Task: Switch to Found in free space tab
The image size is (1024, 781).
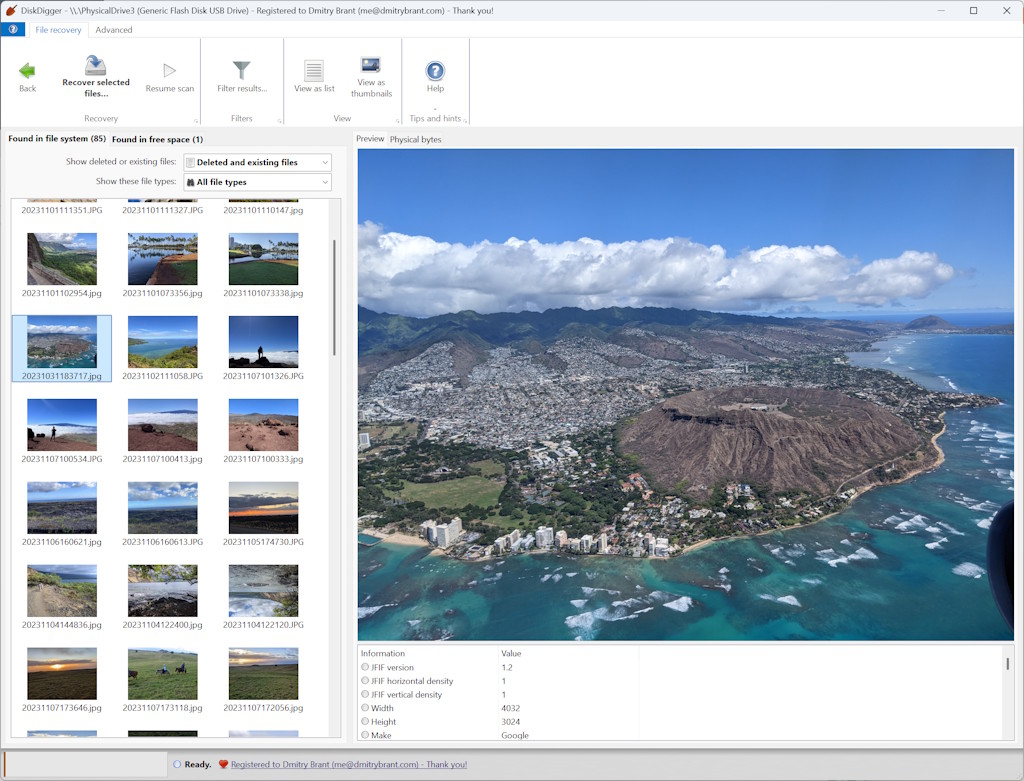Action: (156, 139)
